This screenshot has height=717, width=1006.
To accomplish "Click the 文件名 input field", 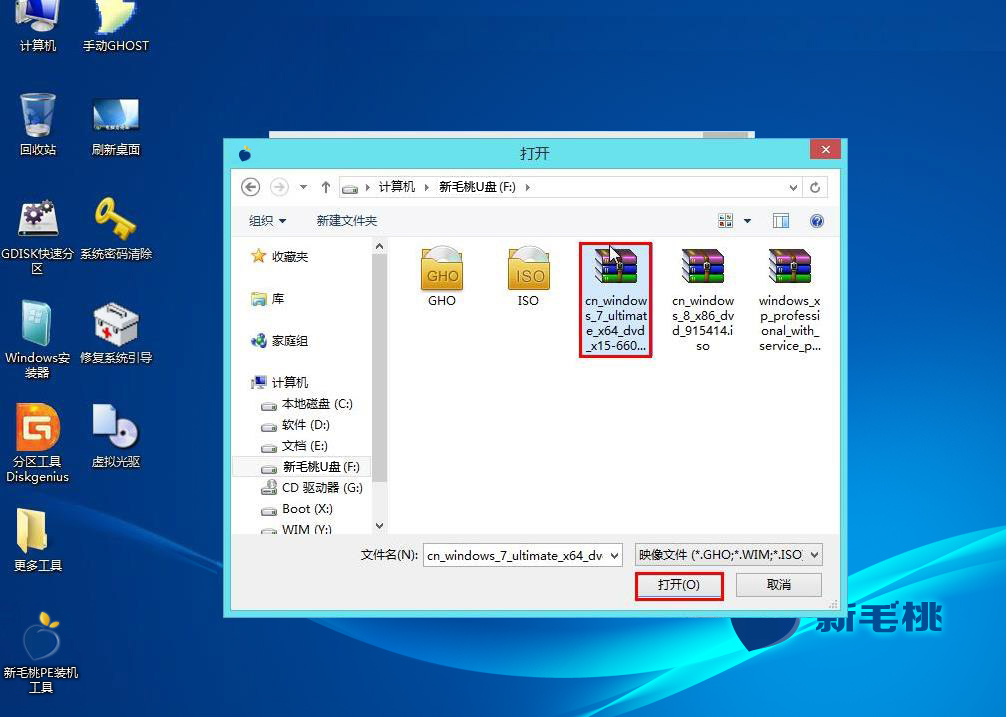I will click(515, 555).
